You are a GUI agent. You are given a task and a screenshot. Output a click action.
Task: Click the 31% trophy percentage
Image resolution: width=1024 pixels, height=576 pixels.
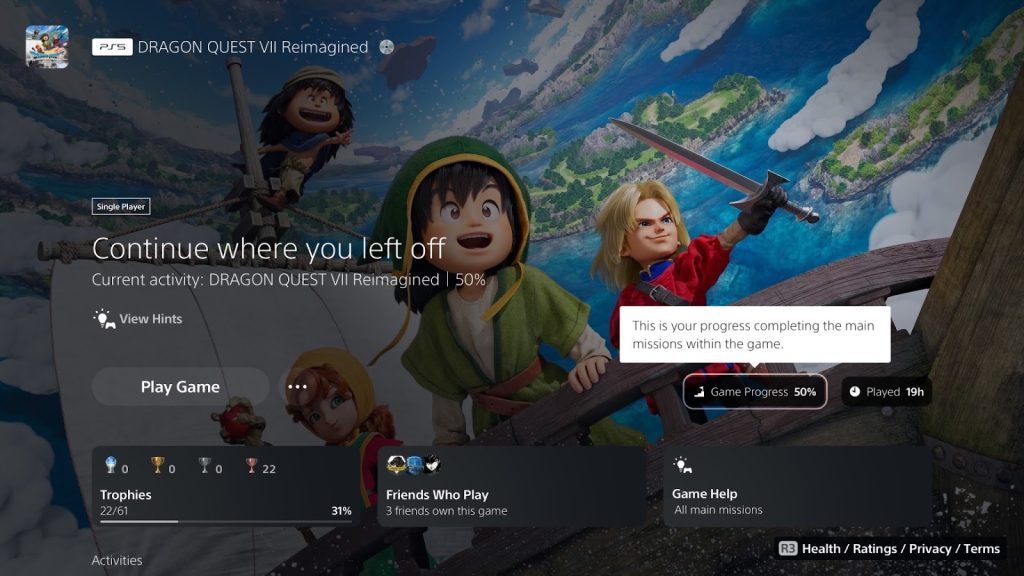click(x=342, y=511)
